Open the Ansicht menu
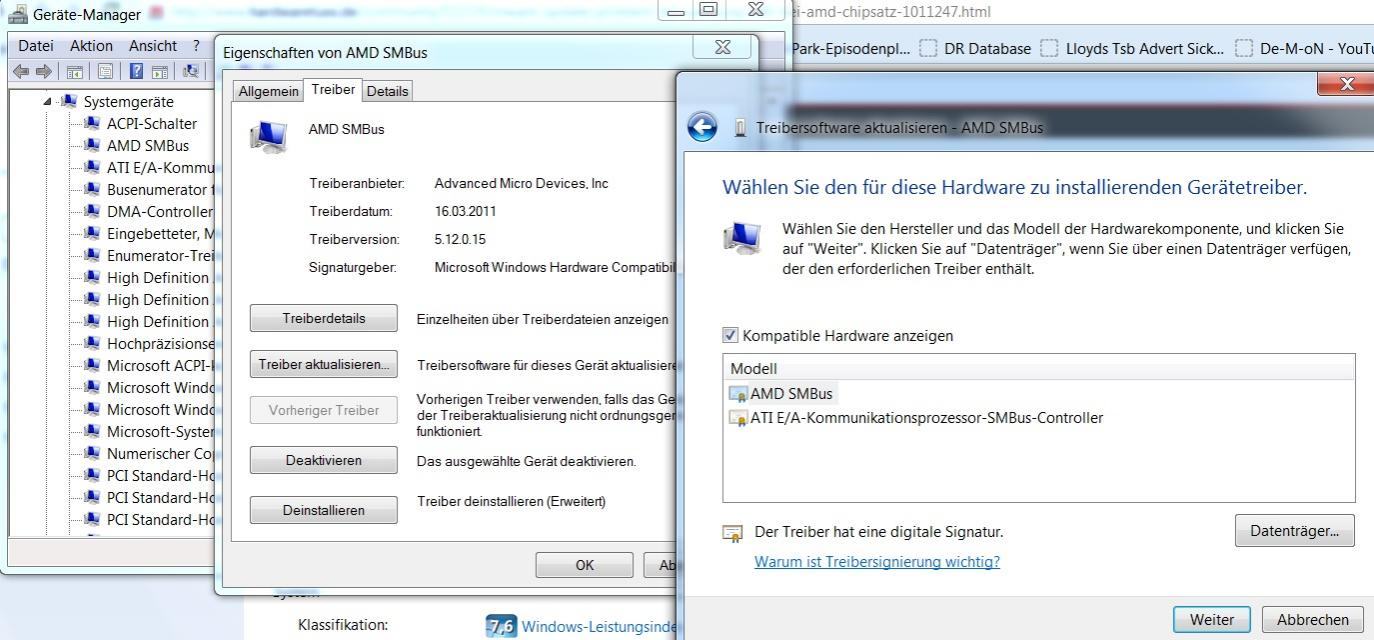 point(153,46)
